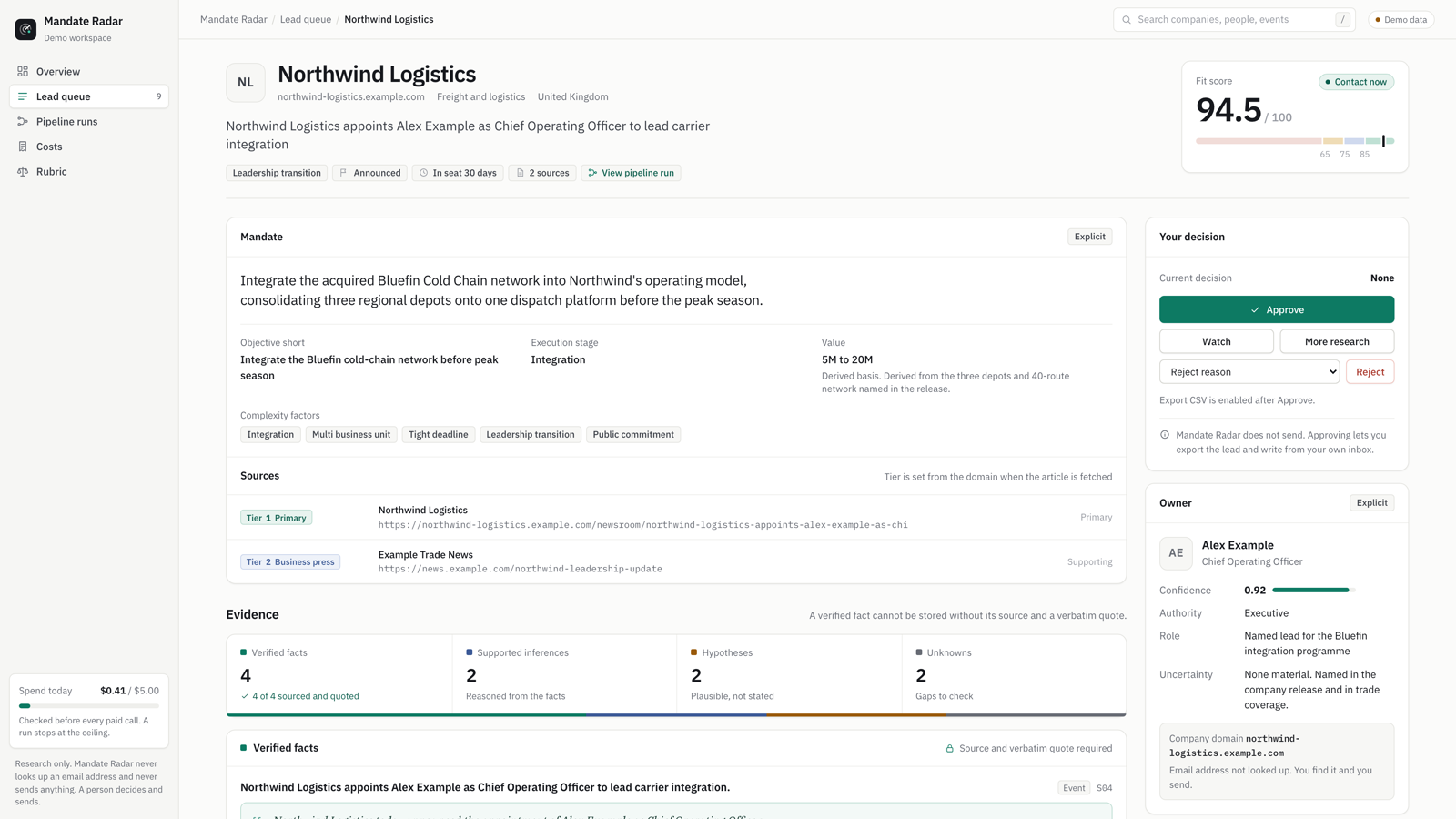Viewport: 1456px width, 819px height.
Task: Click the lock icon beside the quote requirement
Action: pos(949,749)
